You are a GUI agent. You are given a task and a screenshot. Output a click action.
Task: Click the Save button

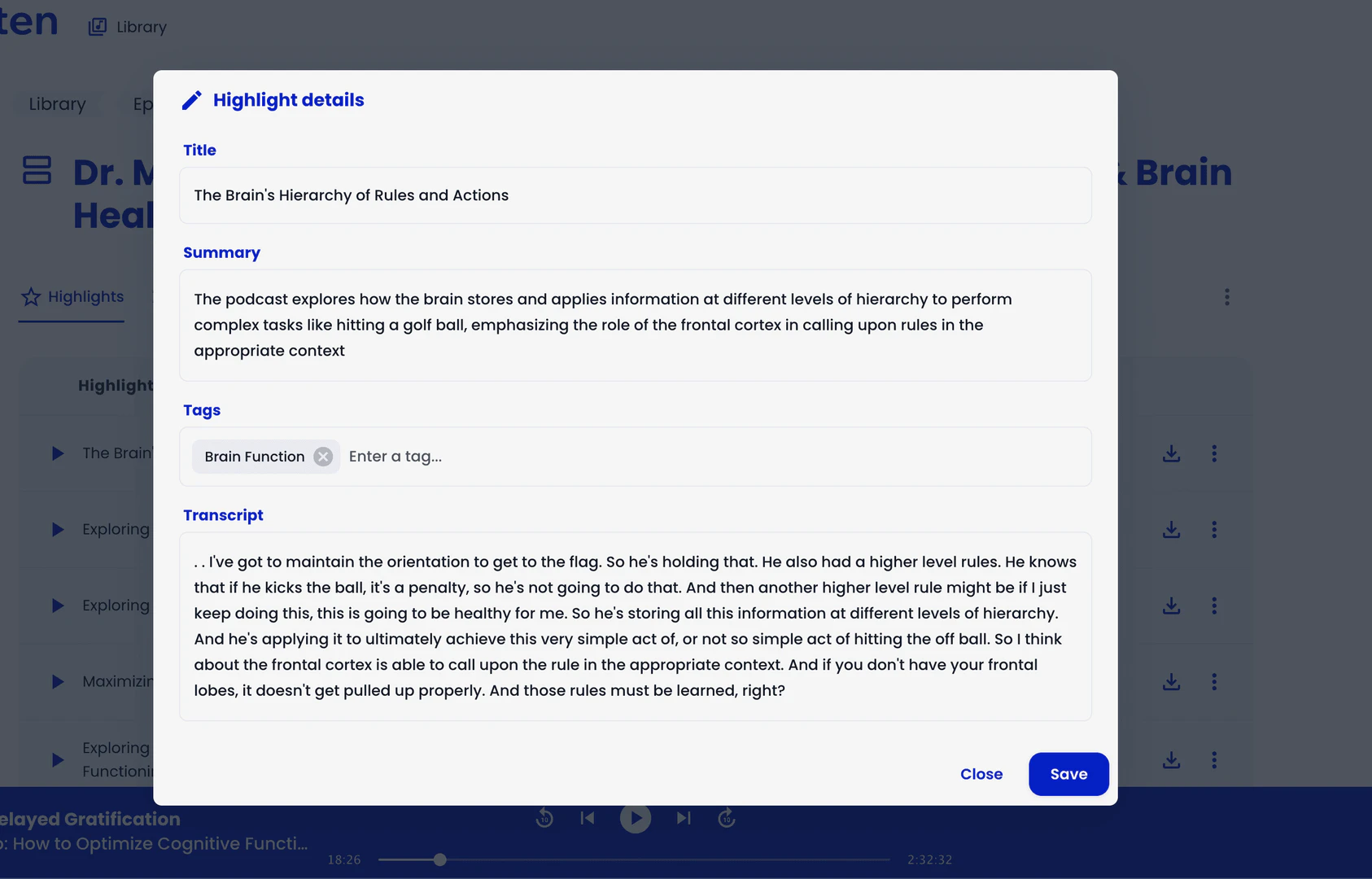pyautogui.click(x=1068, y=774)
